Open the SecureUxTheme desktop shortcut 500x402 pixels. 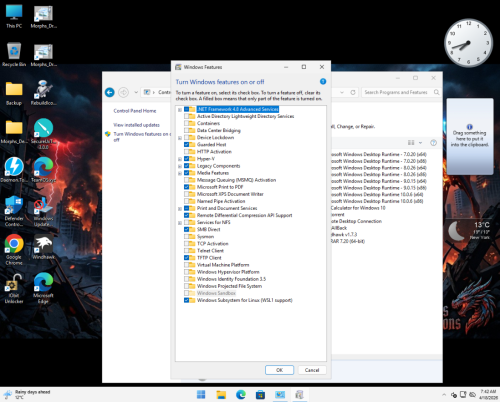coord(43,134)
